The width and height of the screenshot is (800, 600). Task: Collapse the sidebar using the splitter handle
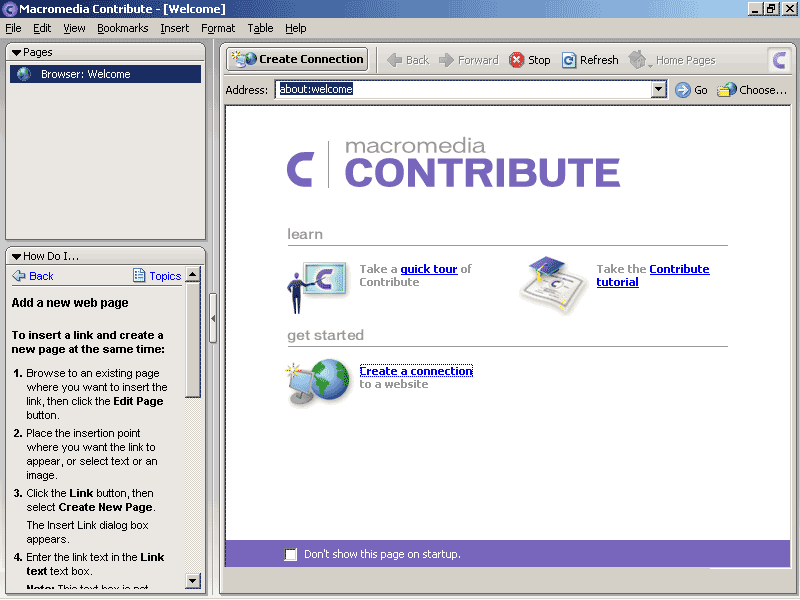coord(213,318)
